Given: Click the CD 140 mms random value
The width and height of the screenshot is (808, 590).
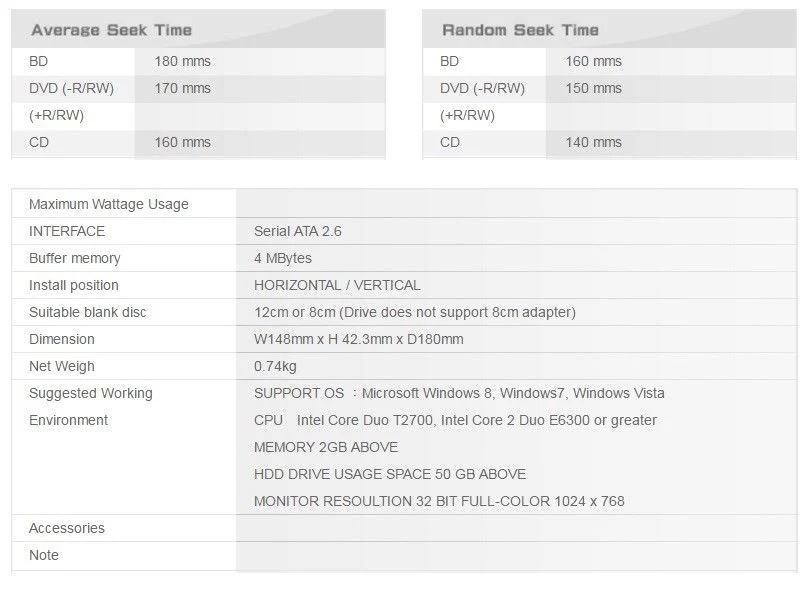Looking at the screenshot, I should point(593,142).
